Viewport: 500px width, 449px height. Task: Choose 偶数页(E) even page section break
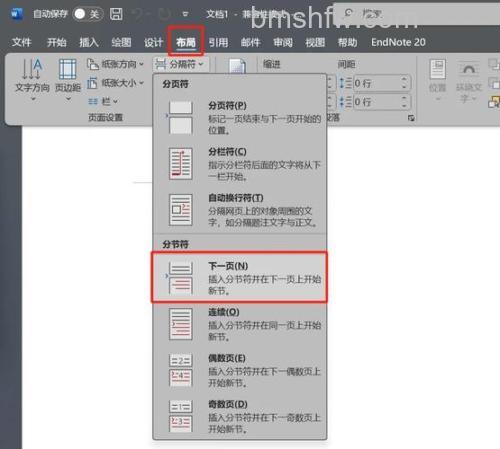240,370
